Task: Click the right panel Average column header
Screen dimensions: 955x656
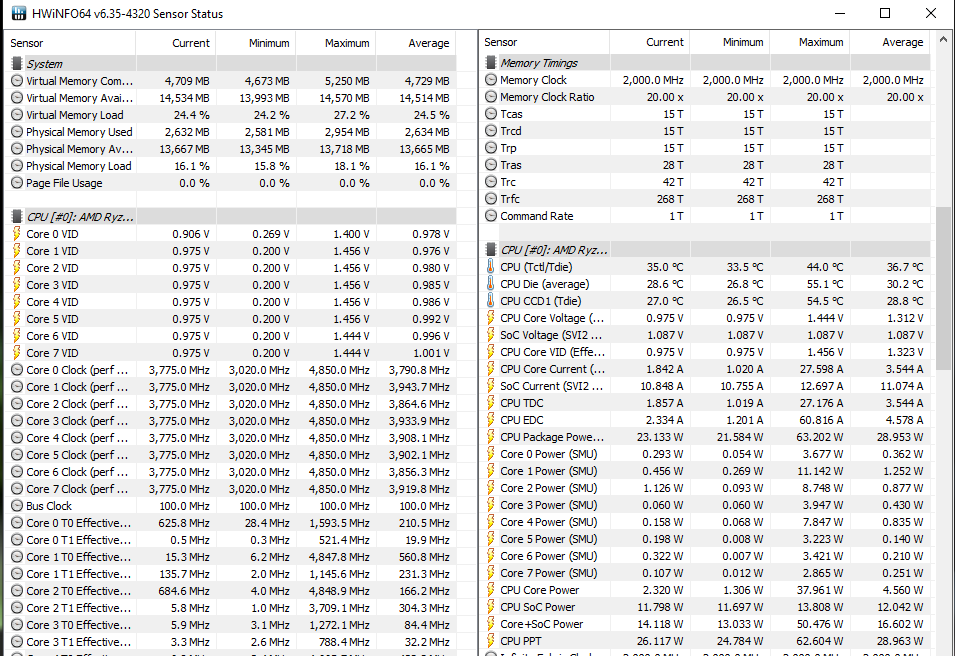Action: (x=890, y=42)
